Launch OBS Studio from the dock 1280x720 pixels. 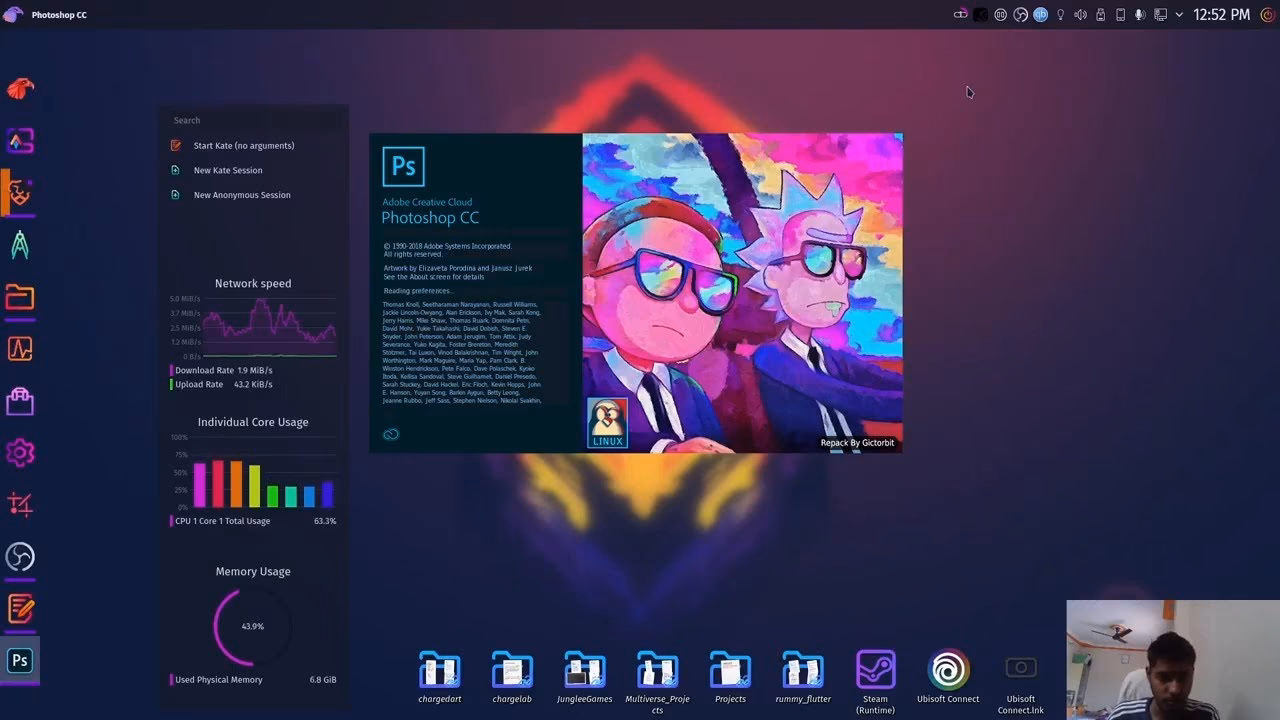coord(20,558)
